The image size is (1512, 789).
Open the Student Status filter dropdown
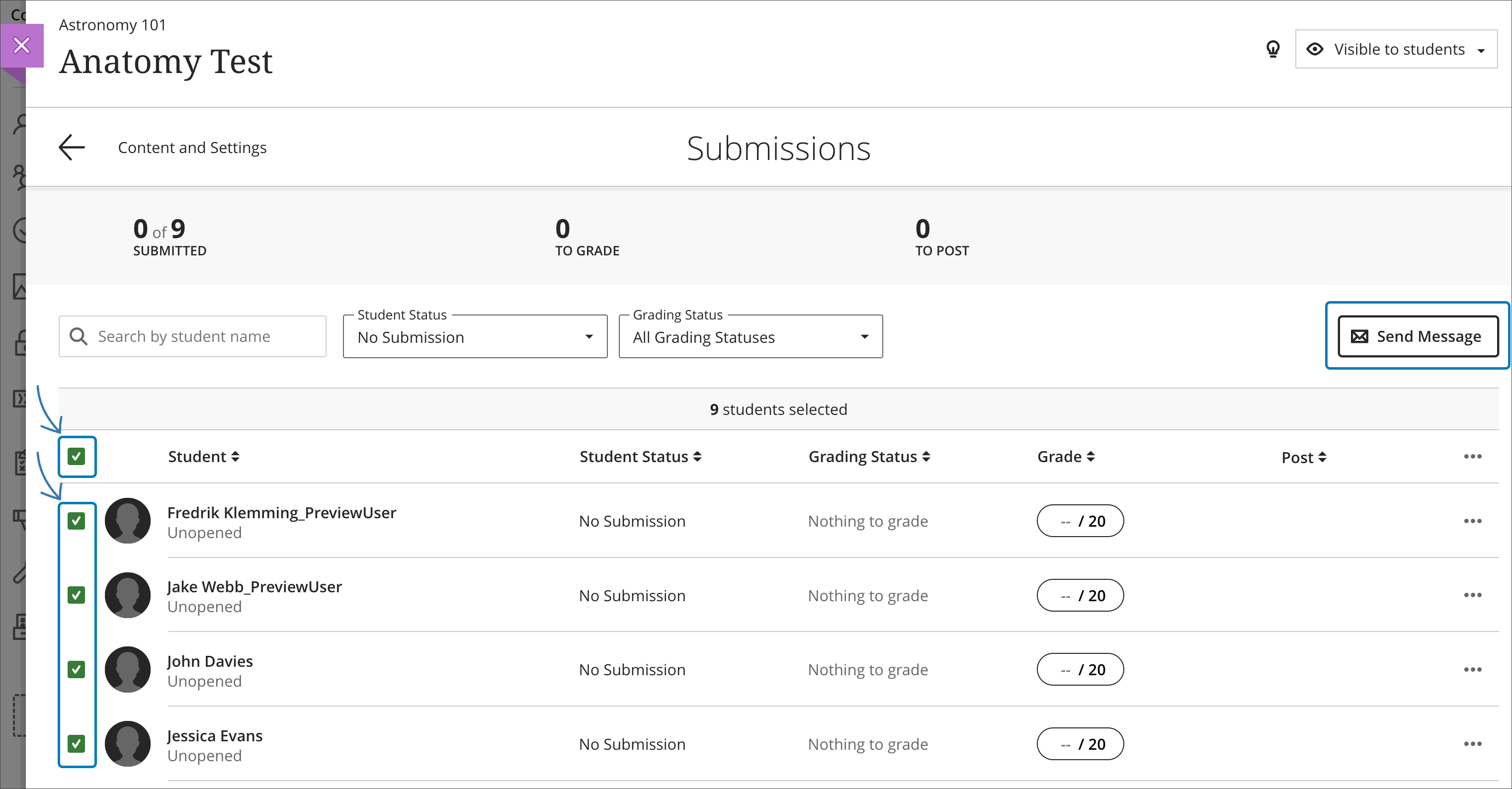coord(474,337)
